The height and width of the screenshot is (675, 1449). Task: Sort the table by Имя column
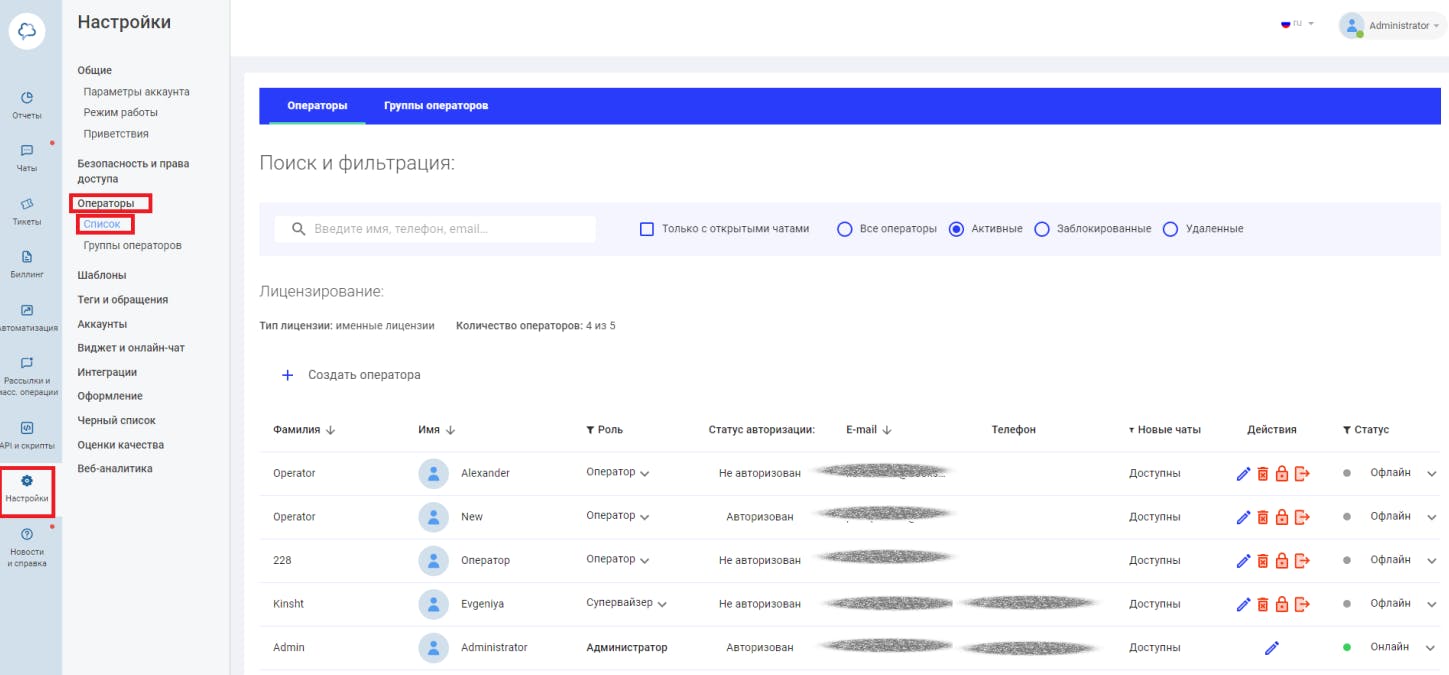(436, 430)
